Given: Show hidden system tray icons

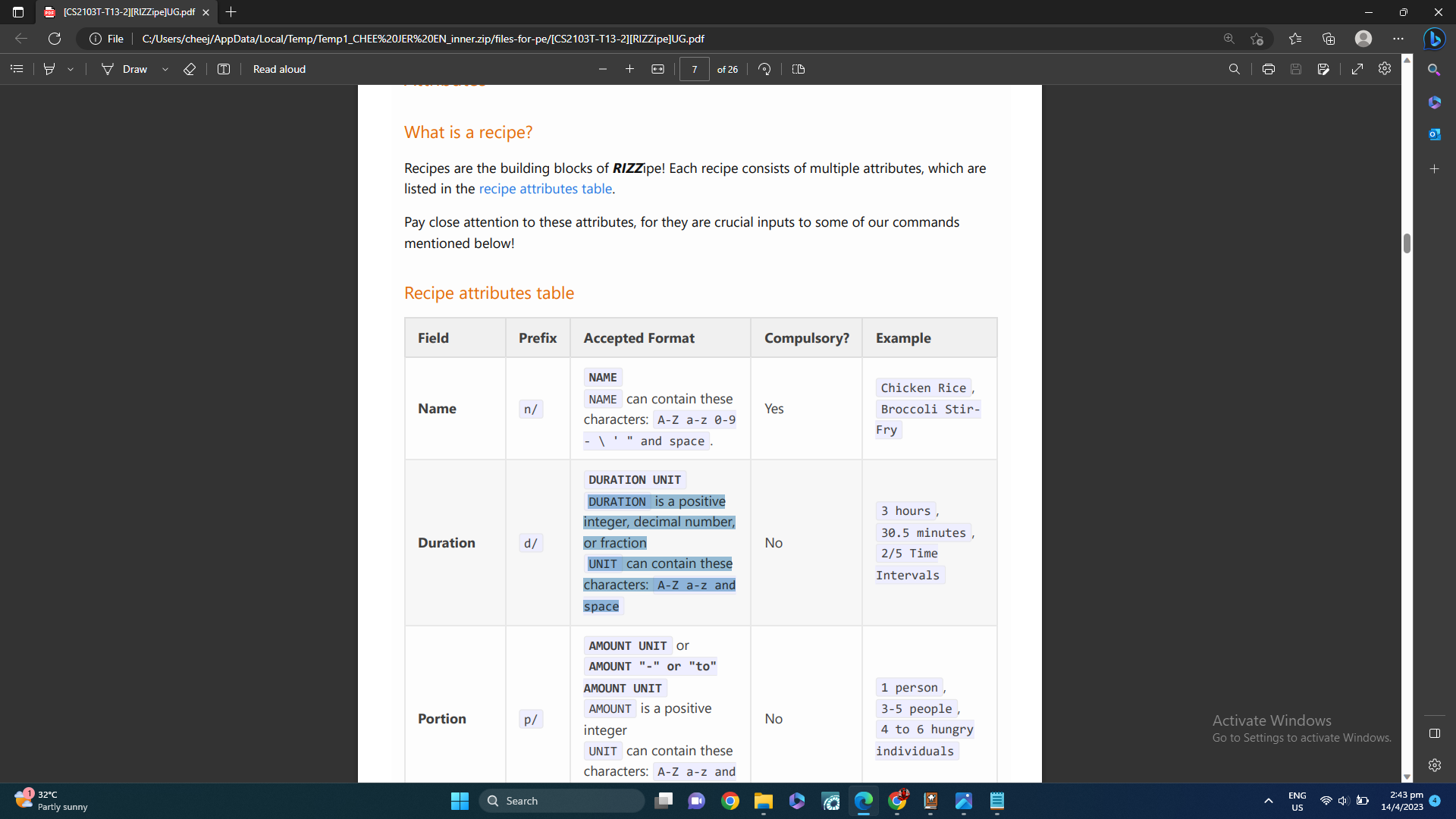Looking at the screenshot, I should pos(1268,801).
